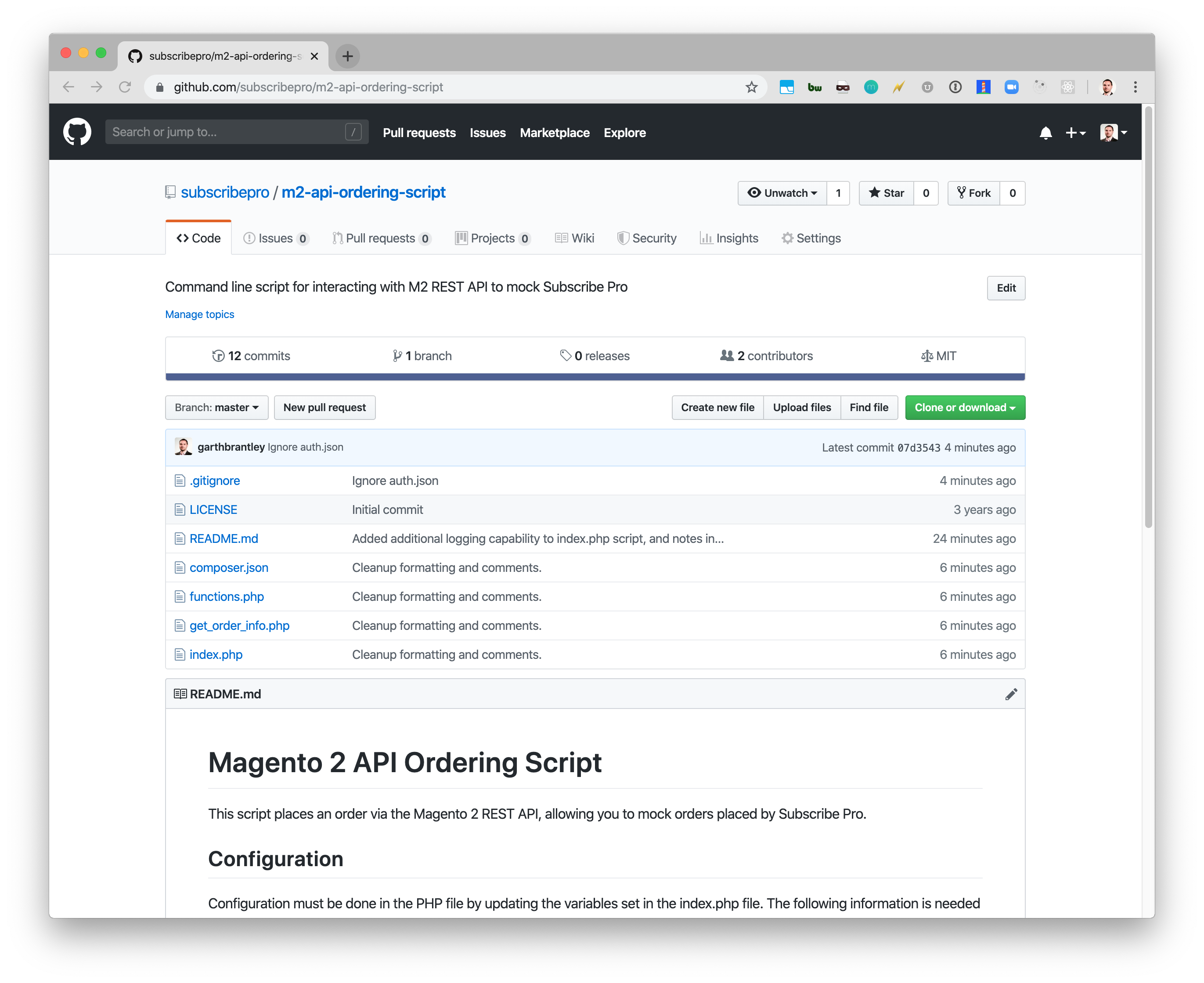
Task: Toggle Unwatch for the repository
Action: click(x=782, y=193)
